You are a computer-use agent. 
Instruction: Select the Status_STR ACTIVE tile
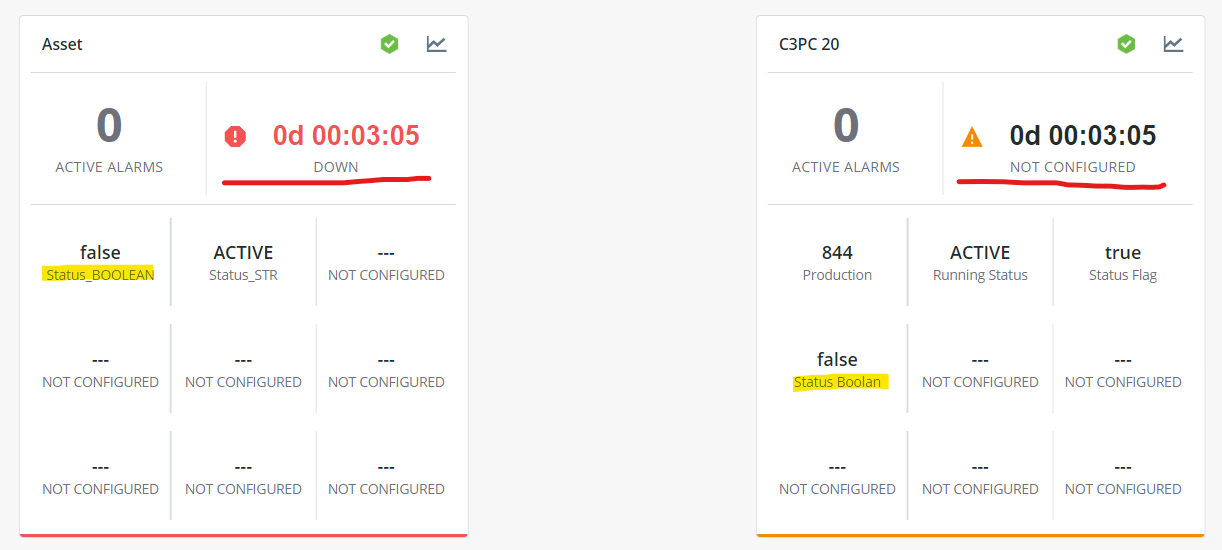coord(243,262)
